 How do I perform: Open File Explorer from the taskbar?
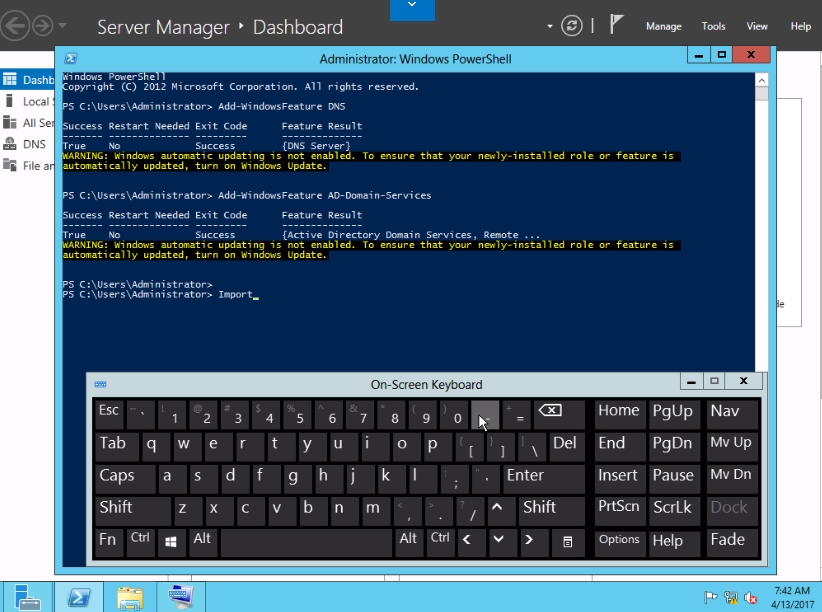pos(129,597)
